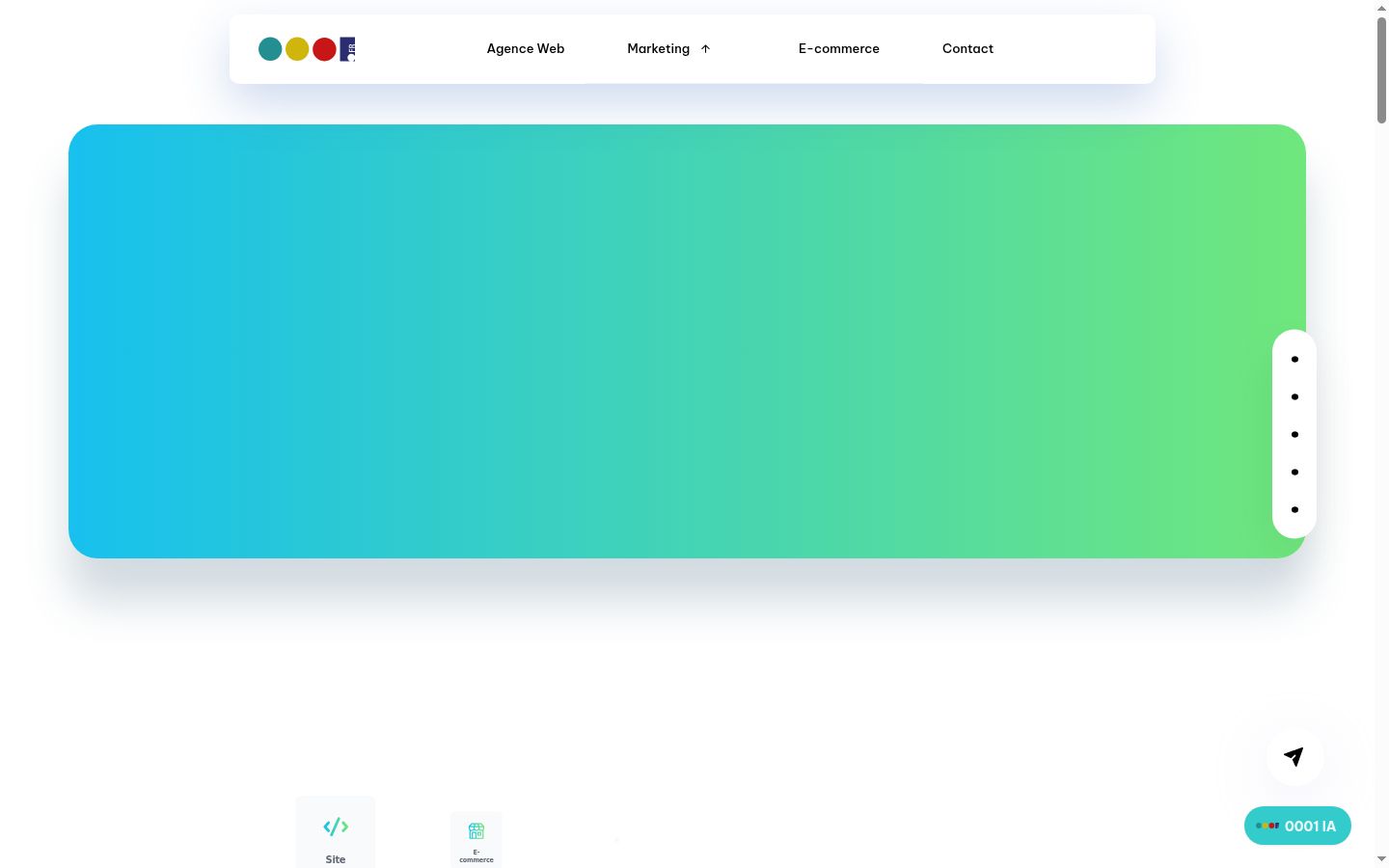This screenshot has height=868, width=1389.
Task: Click the colored-dots site logo
Action: coord(307,49)
